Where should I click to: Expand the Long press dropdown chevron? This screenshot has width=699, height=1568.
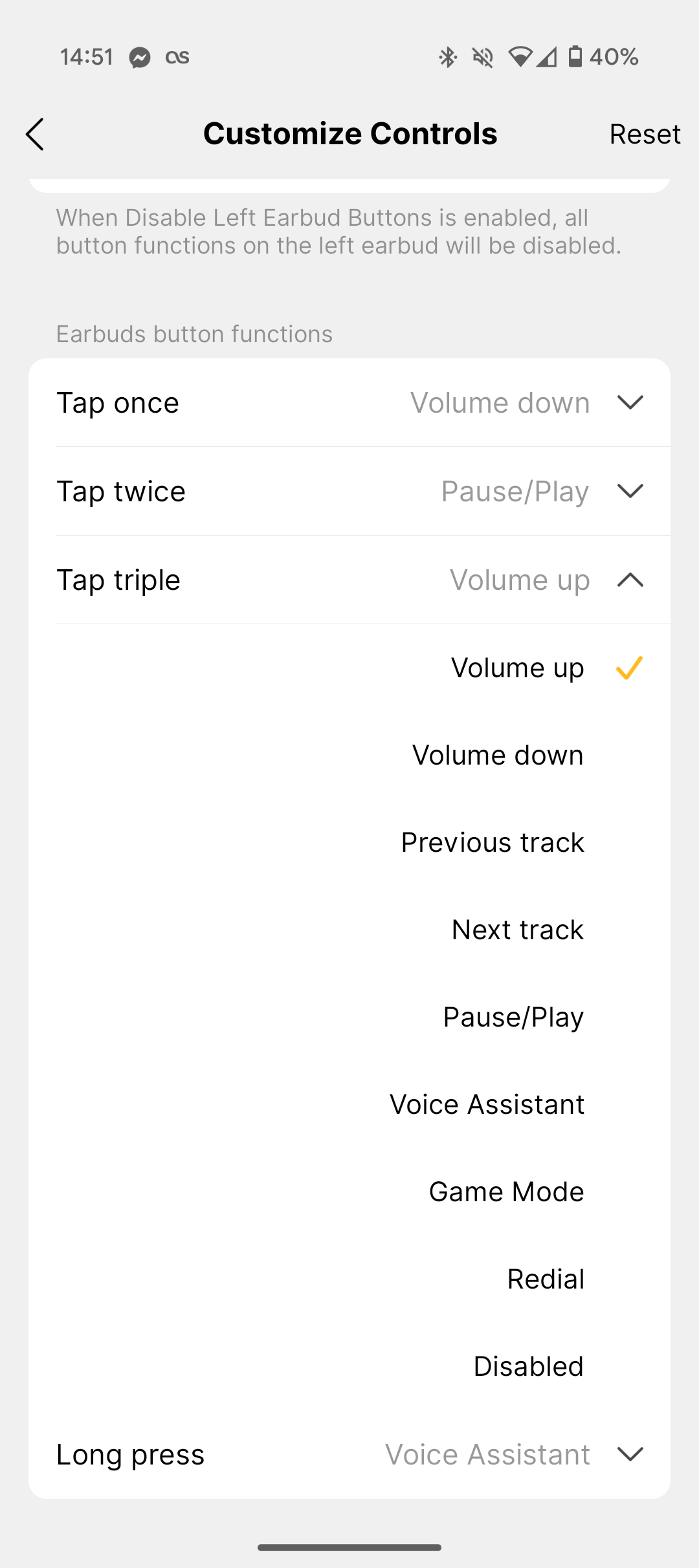[630, 1454]
